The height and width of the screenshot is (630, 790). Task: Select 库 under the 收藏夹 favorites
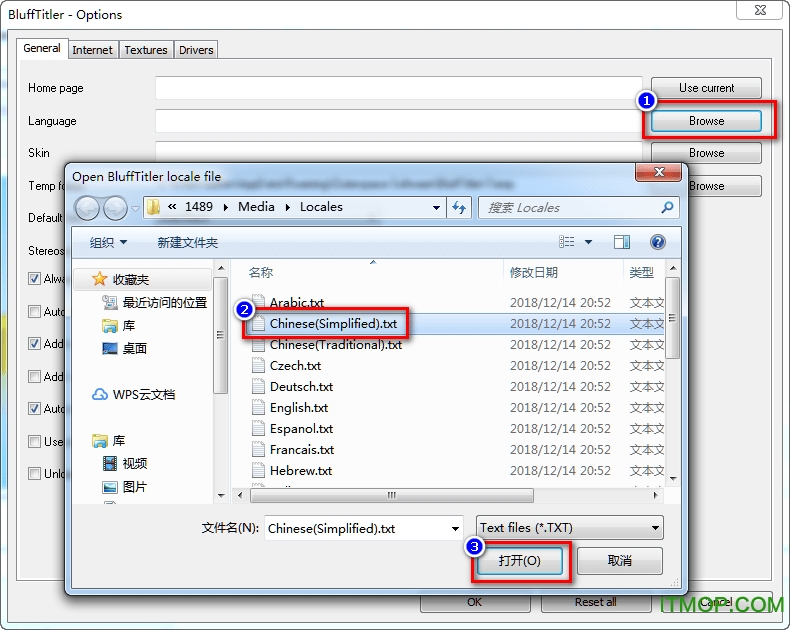(x=118, y=326)
